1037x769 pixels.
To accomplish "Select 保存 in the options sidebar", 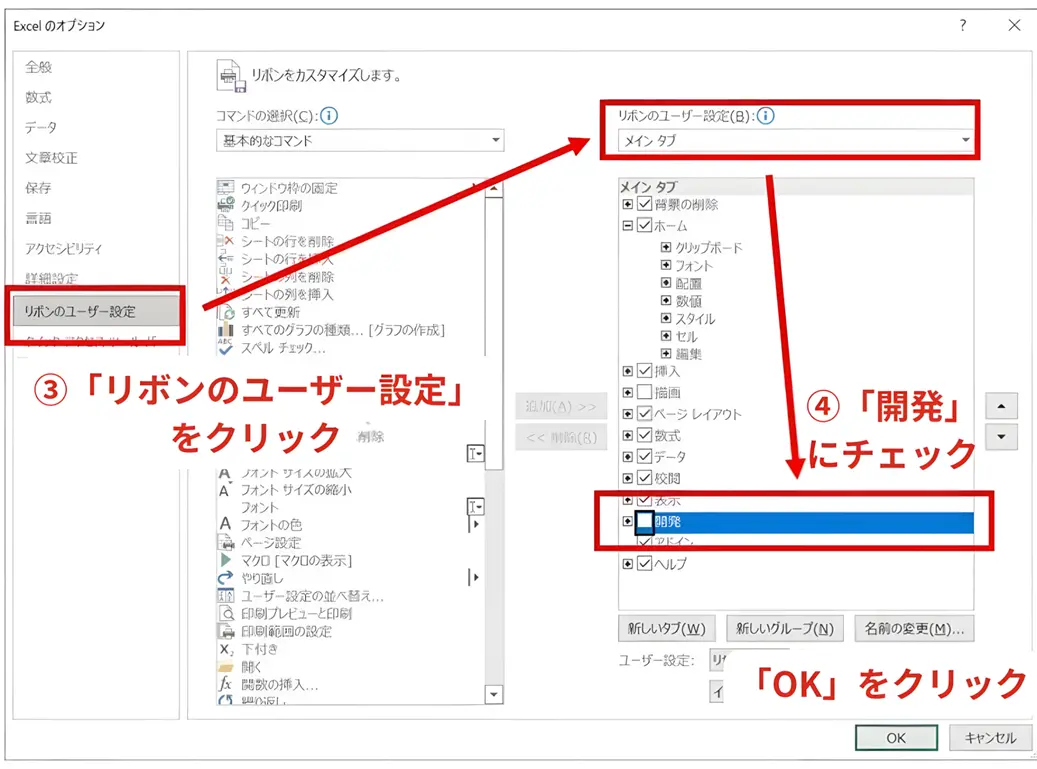I will 38,188.
